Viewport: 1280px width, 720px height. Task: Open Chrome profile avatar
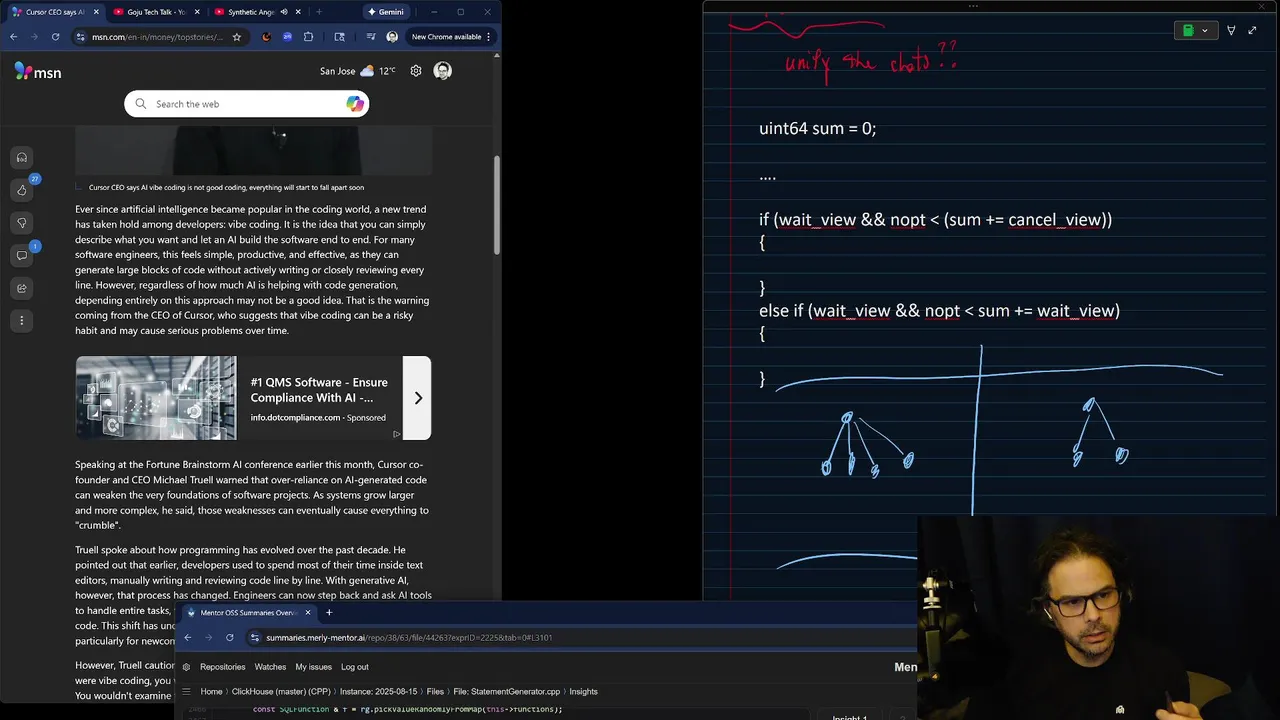(x=392, y=37)
